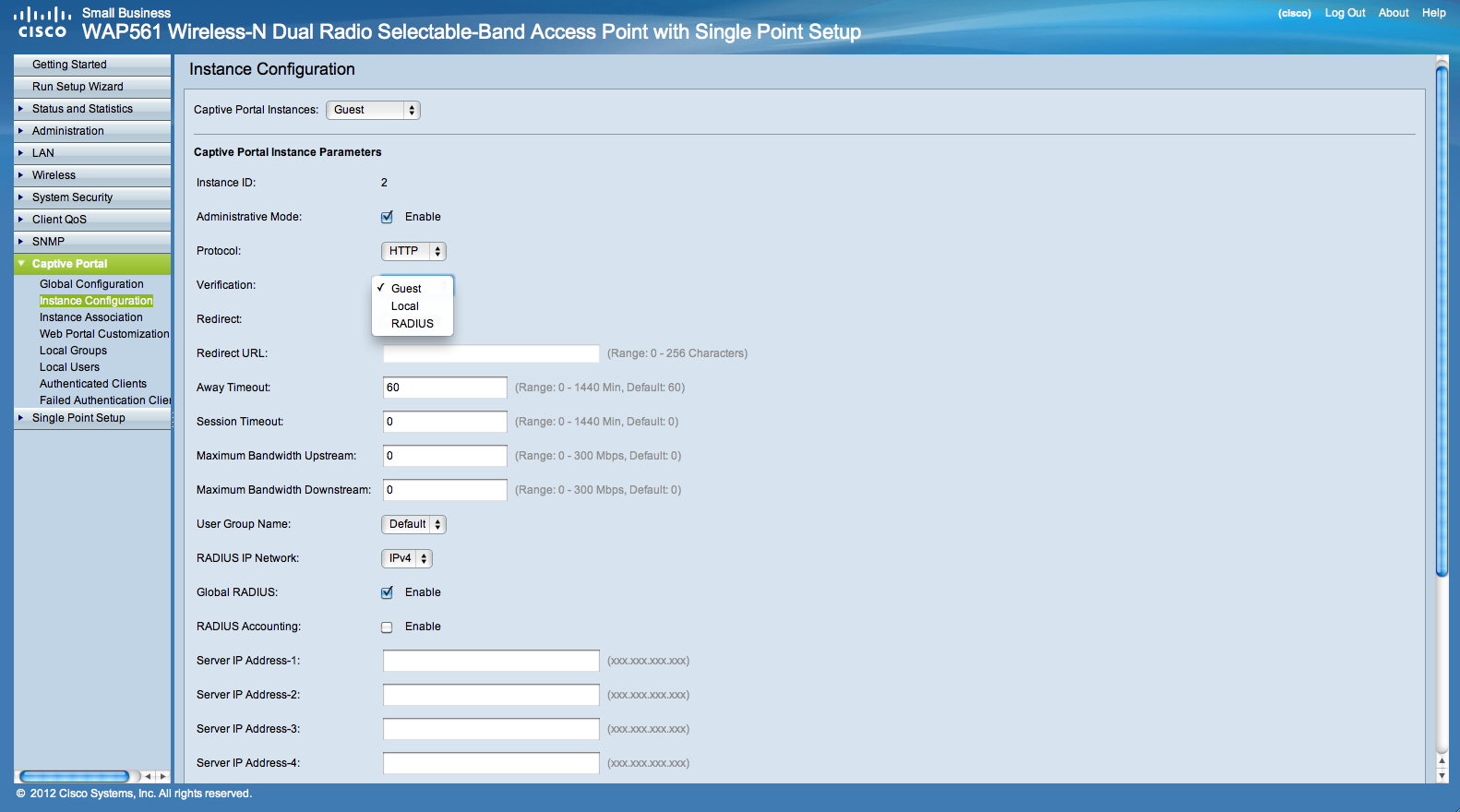
Task: Click the Log Out link
Action: point(1345,13)
